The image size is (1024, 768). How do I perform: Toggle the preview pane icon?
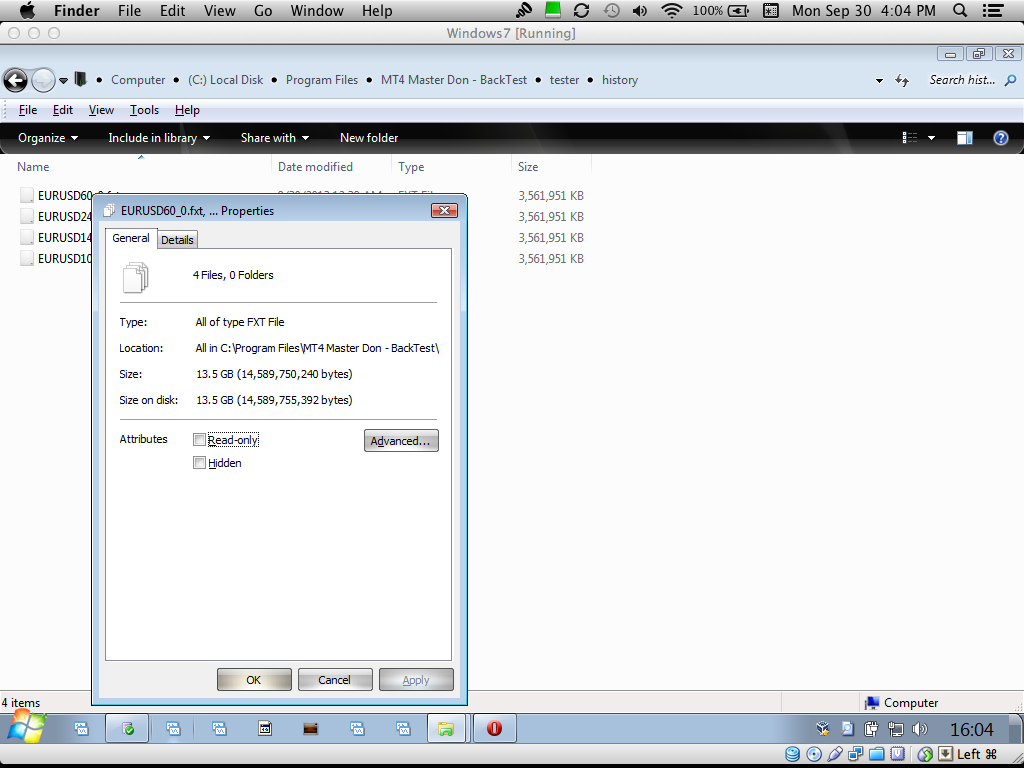click(x=965, y=138)
